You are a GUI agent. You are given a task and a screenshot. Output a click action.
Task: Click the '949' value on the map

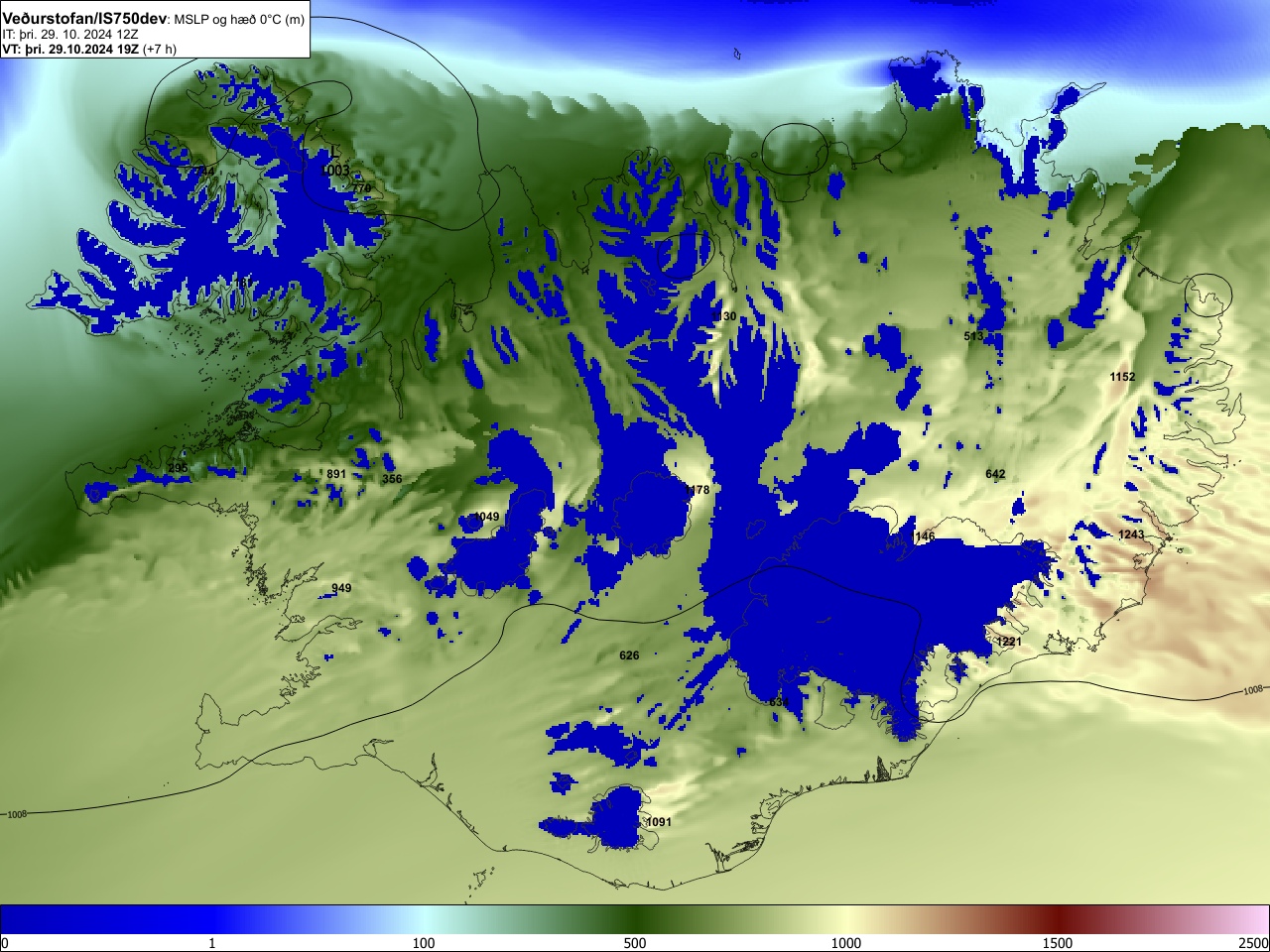341,588
